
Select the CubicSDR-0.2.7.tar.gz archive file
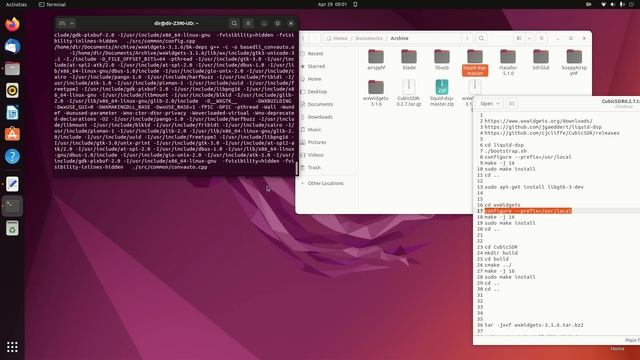[x=409, y=93]
